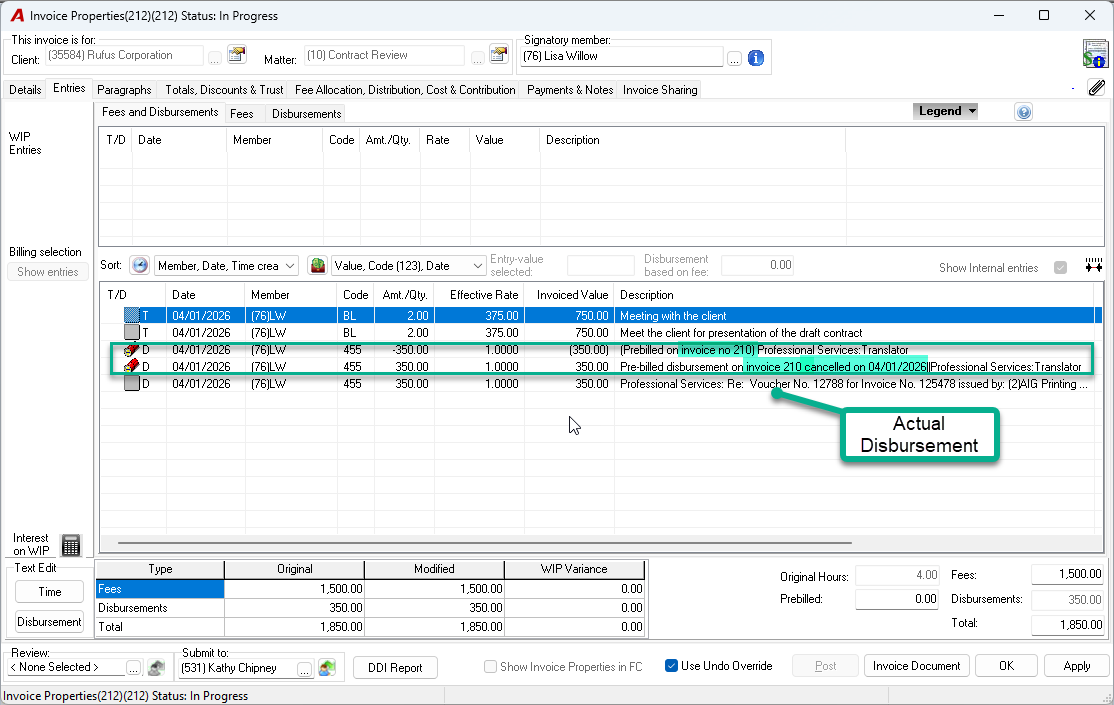
Task: Expand the Legend dropdown
Action: pyautogui.click(x=945, y=111)
